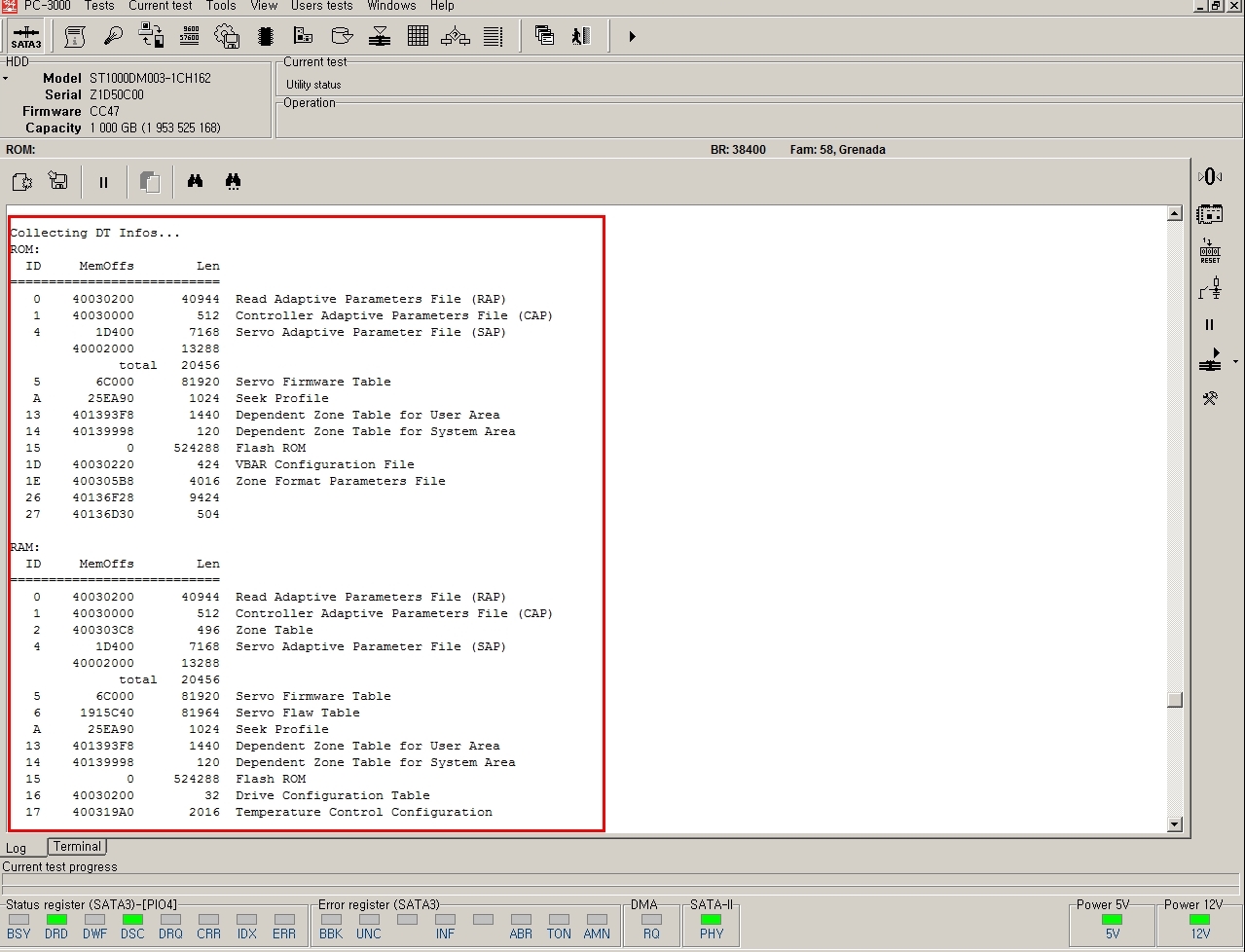Click the PHY SATA-II indicator
The width and height of the screenshot is (1245, 952).
pos(712,919)
